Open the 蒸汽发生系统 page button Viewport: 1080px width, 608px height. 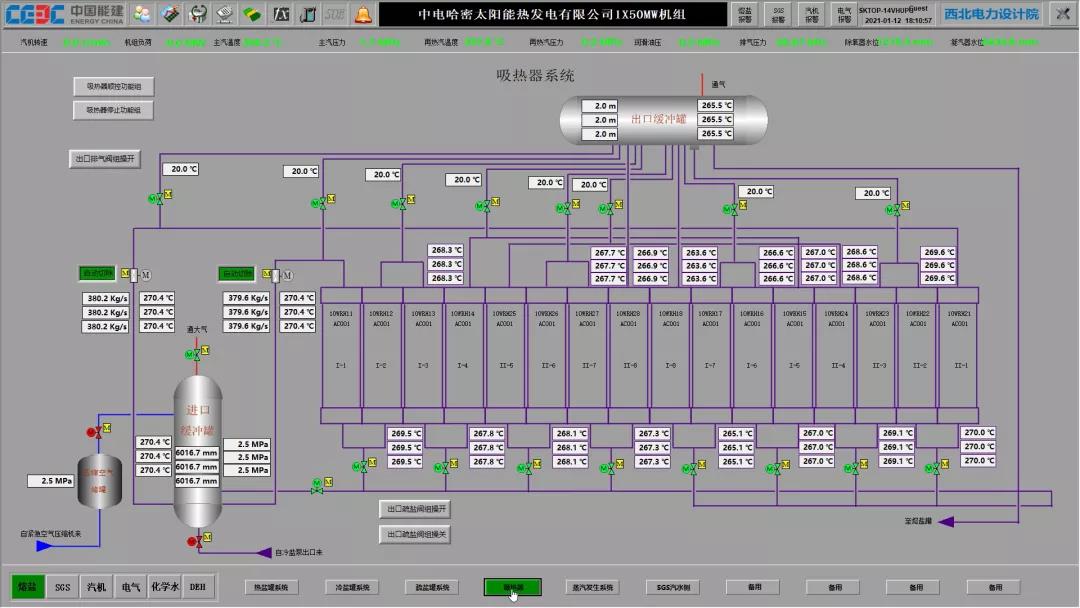click(592, 587)
